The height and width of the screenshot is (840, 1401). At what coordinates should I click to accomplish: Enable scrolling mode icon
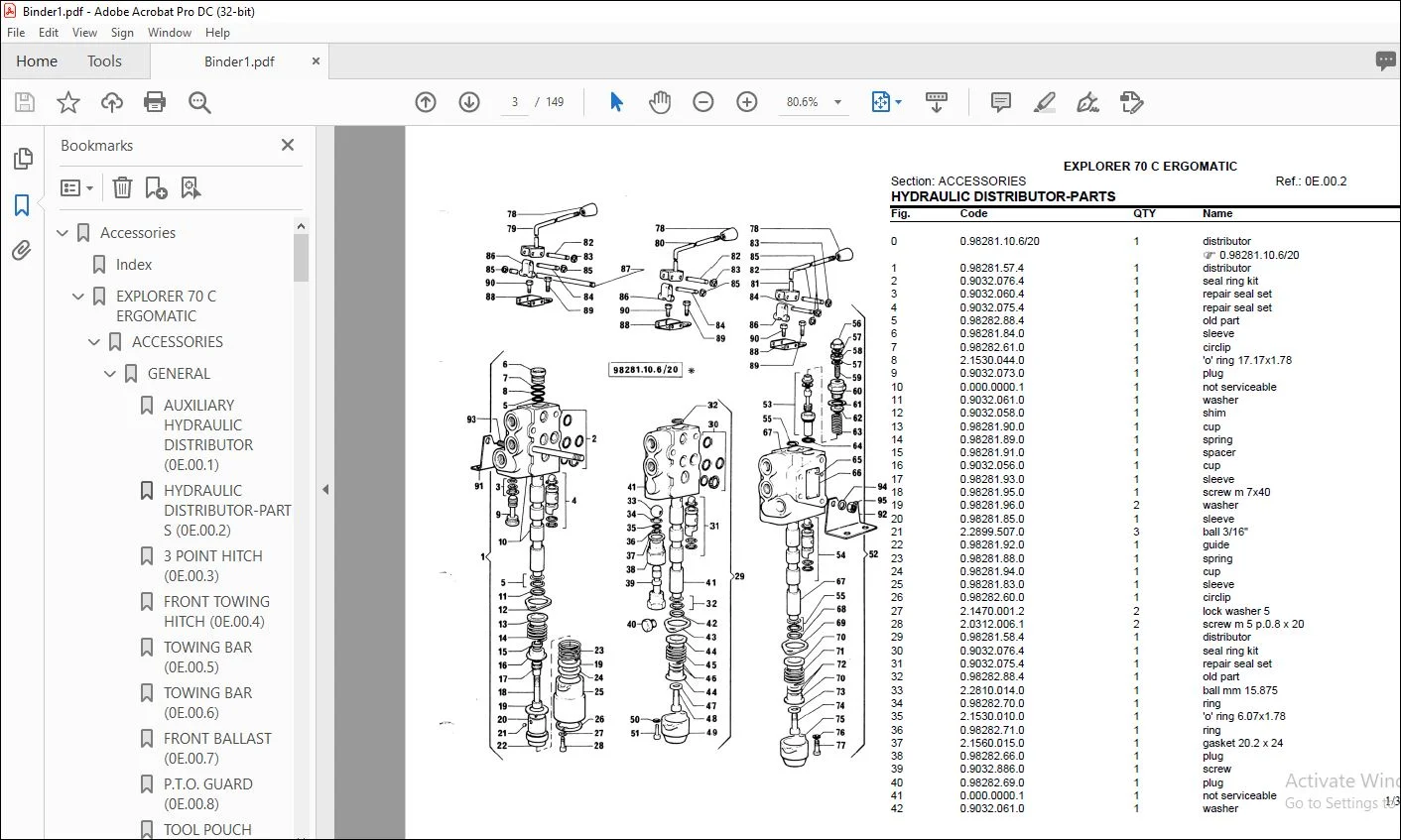tap(936, 102)
